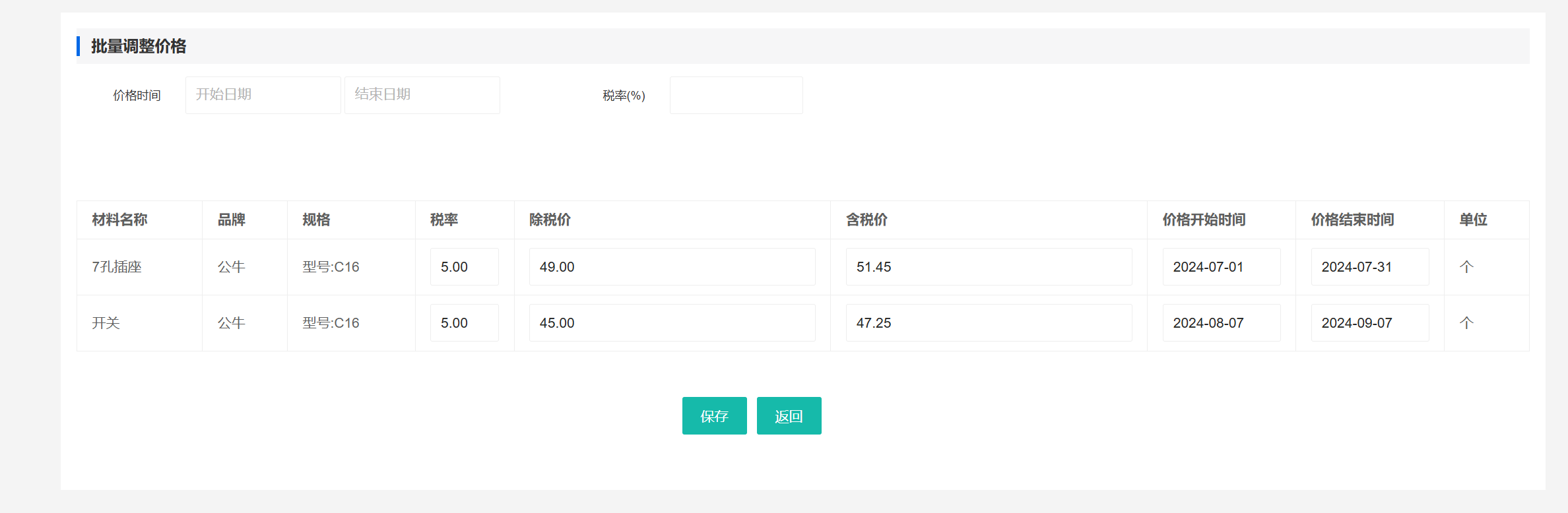1568x513 pixels.
Task: Open the end date 2024-07-31 picker
Action: (1369, 267)
